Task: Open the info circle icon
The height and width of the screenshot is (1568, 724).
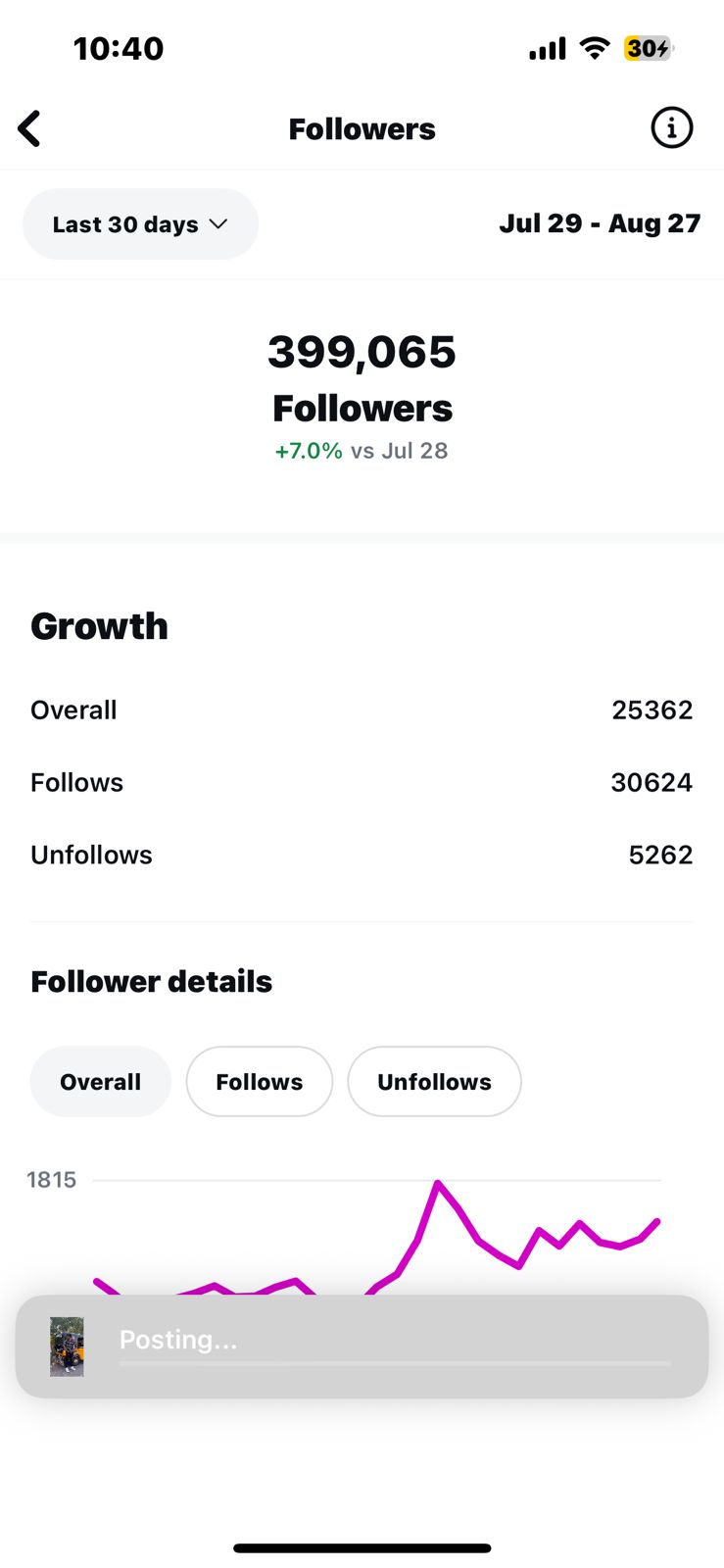Action: pyautogui.click(x=671, y=128)
